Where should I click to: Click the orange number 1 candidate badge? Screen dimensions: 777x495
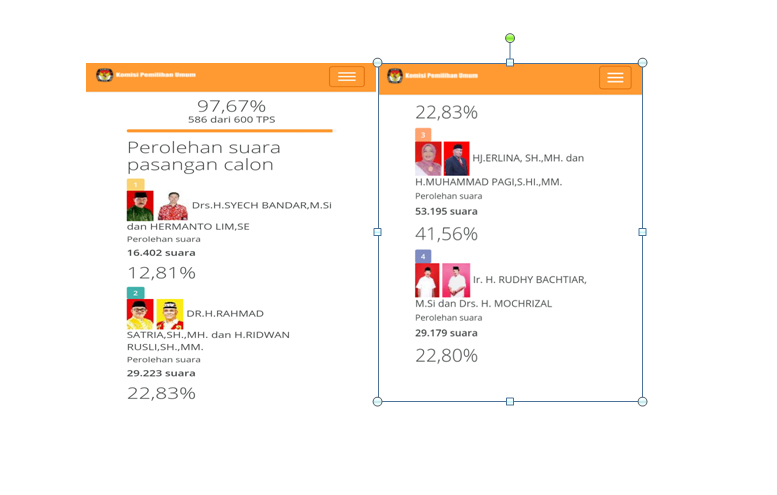[x=135, y=184]
